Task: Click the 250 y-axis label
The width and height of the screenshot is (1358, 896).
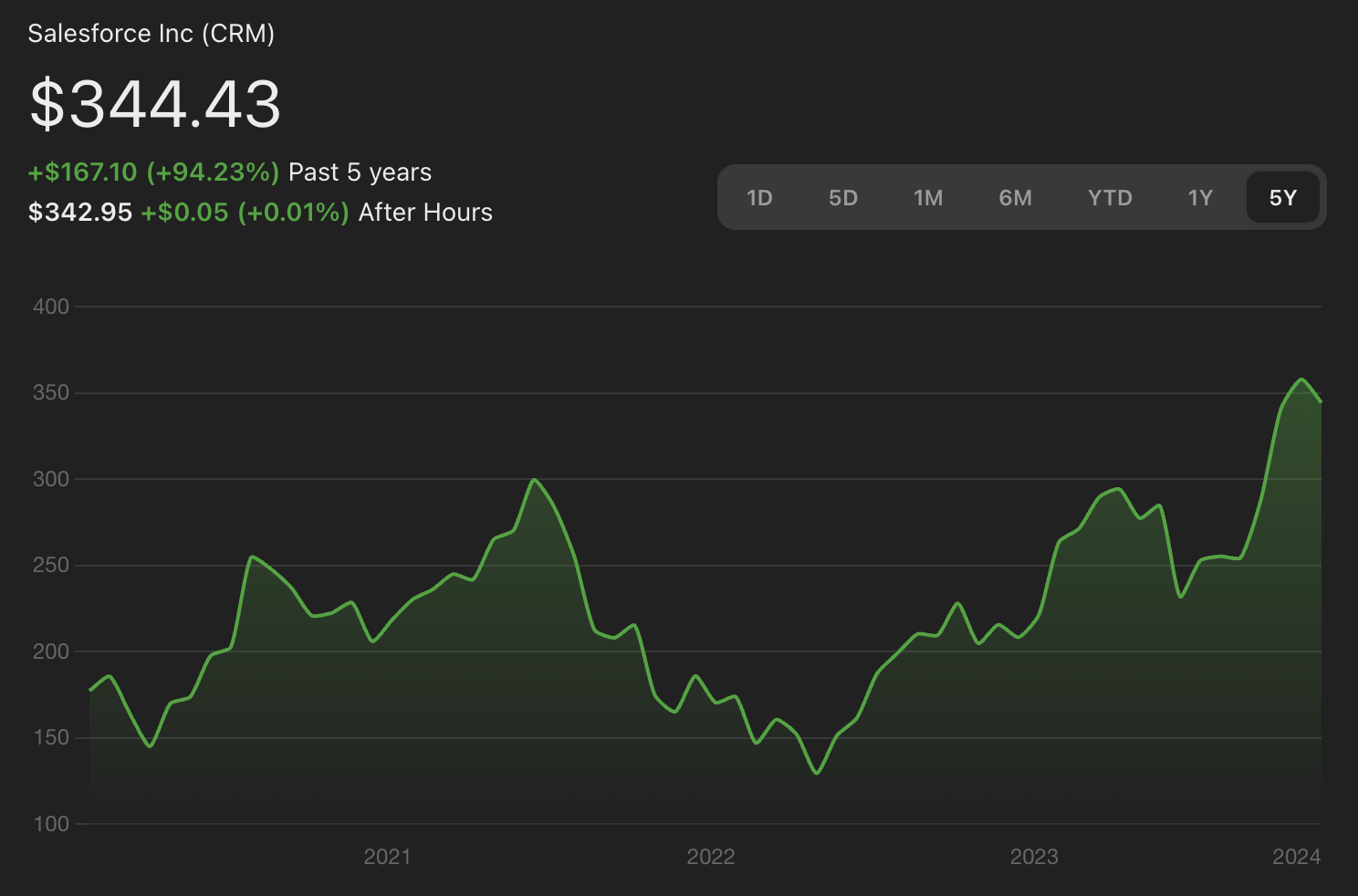Action: tap(51, 565)
